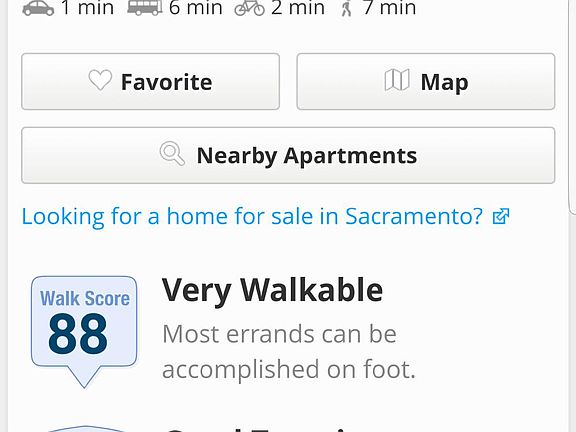
Task: Add this listing to Favorite
Action: 151,82
